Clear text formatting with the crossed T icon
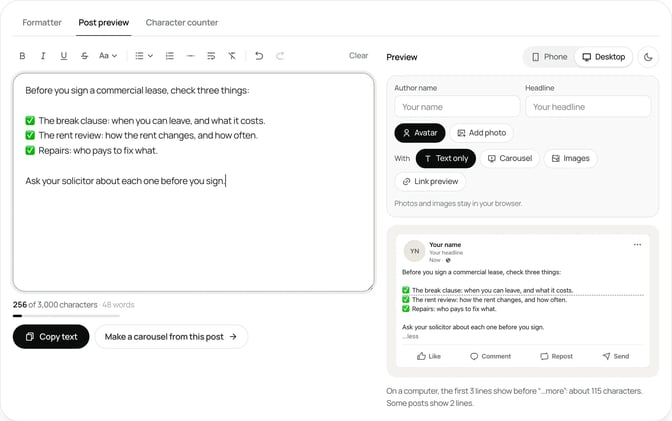 click(232, 56)
